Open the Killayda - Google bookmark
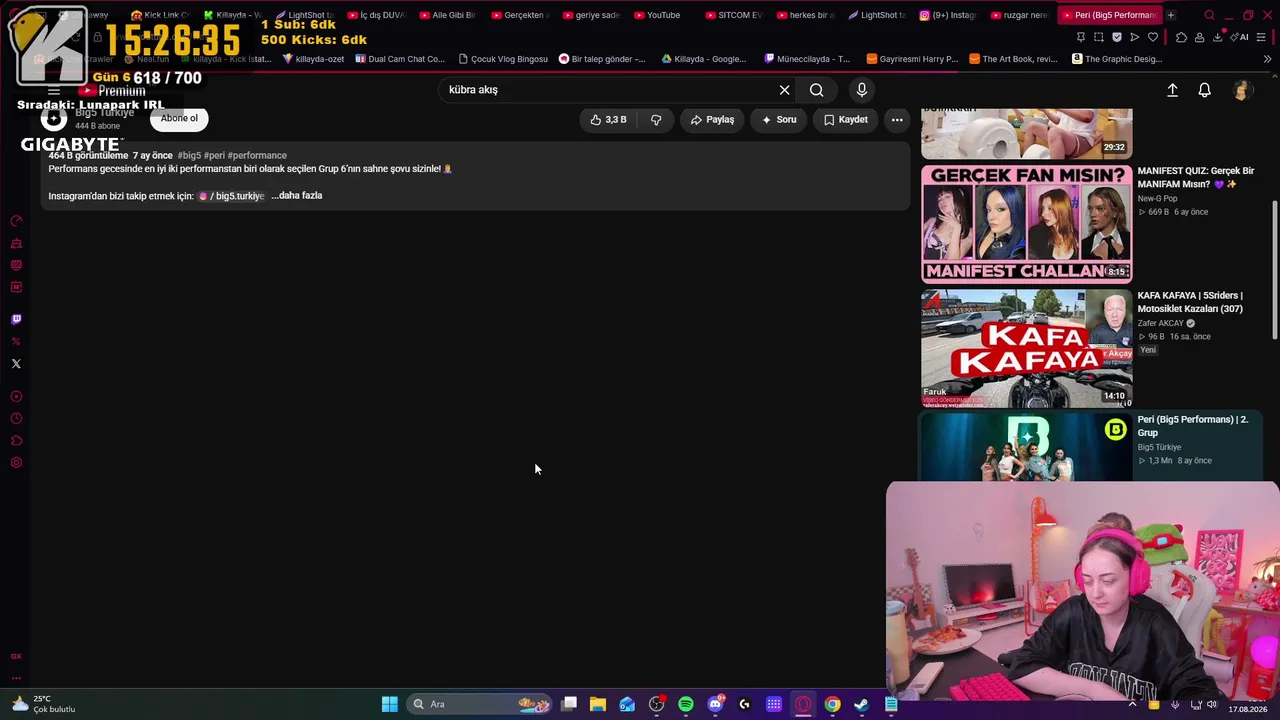This screenshot has width=1280, height=720. [703, 59]
